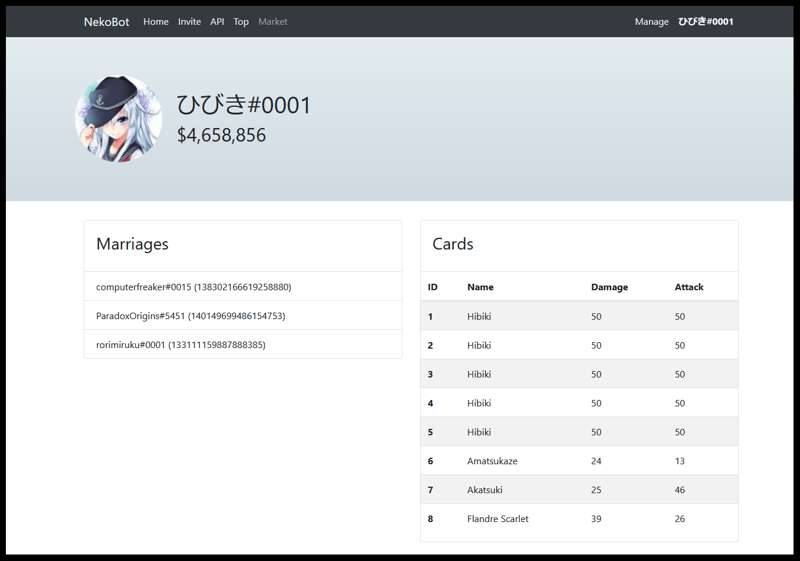This screenshot has height=561, width=800.
Task: Select the Top navigation link
Action: pyautogui.click(x=241, y=22)
